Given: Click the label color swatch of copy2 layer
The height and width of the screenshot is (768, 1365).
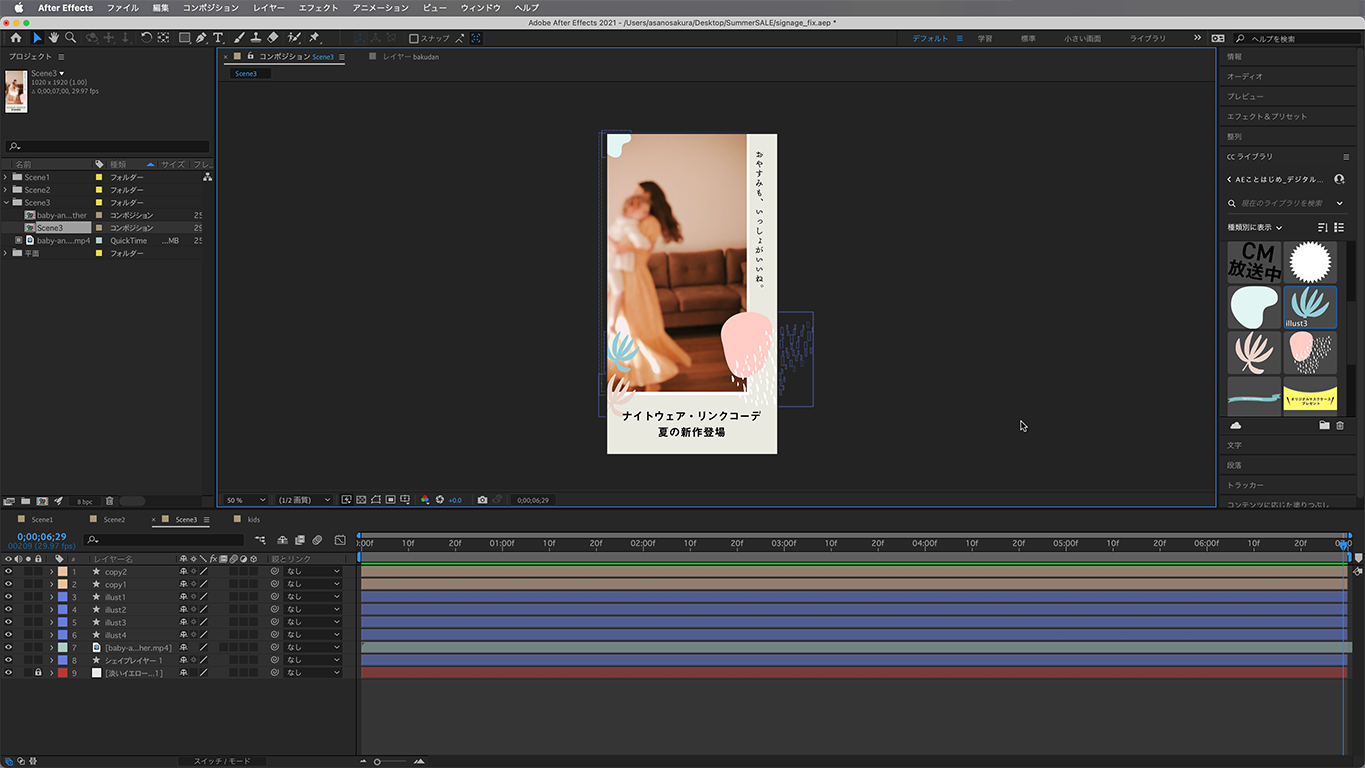Looking at the screenshot, I should click(62, 572).
